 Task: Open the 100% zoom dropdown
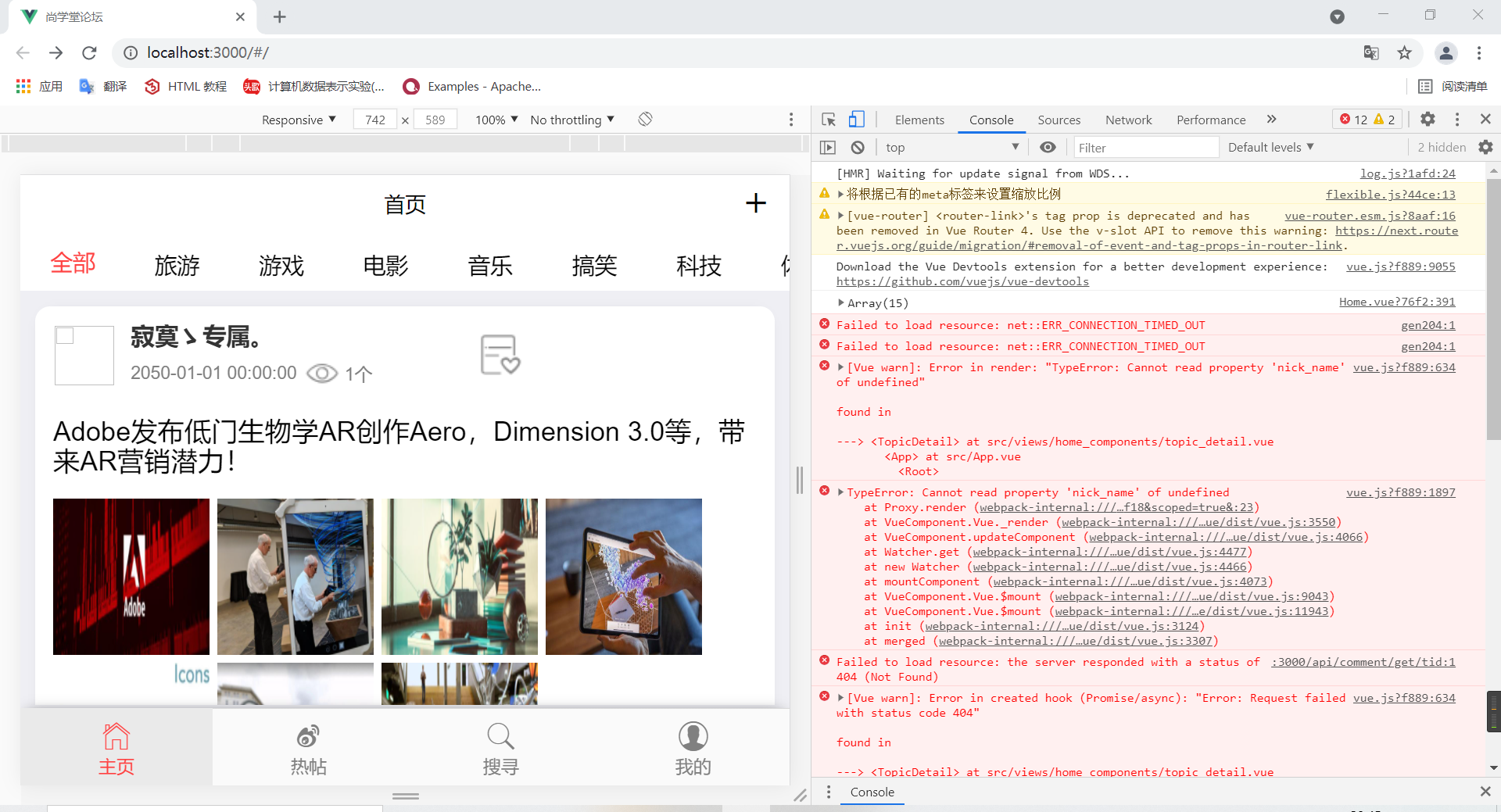(x=496, y=120)
